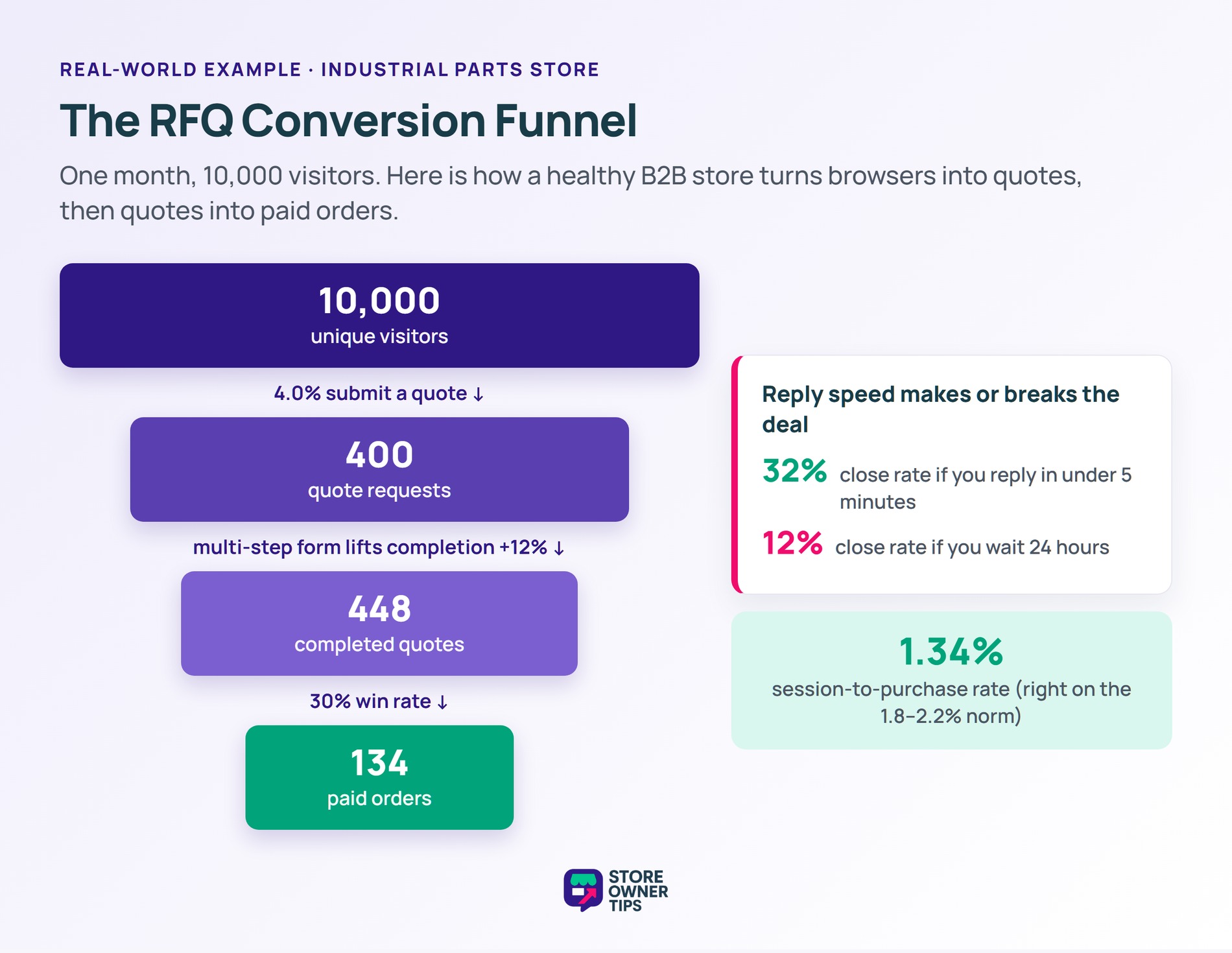1232x953 pixels.
Task: Click the Store Owner Tips logo icon
Action: click(x=583, y=890)
